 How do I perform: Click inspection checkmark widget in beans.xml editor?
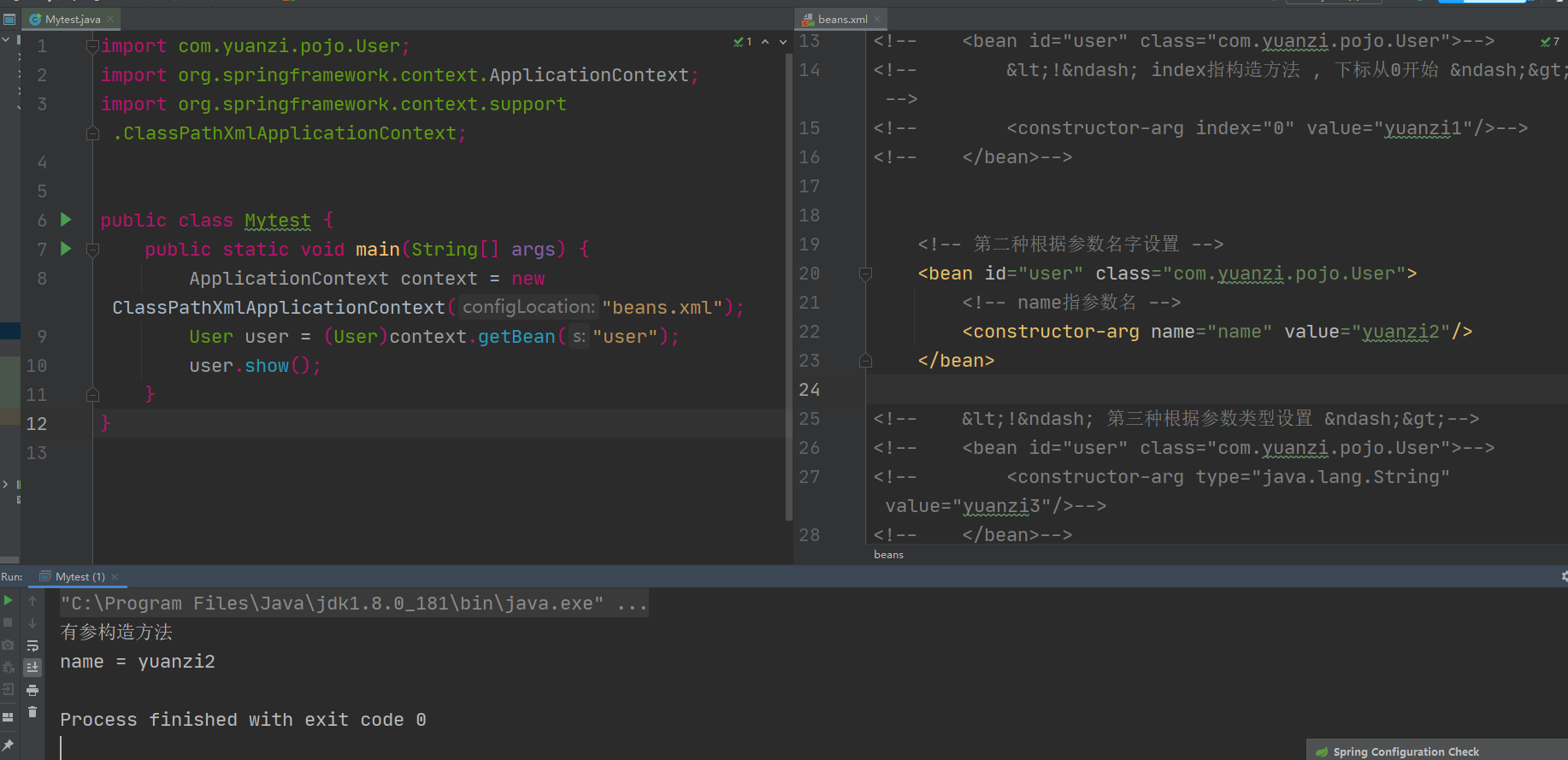[1550, 41]
